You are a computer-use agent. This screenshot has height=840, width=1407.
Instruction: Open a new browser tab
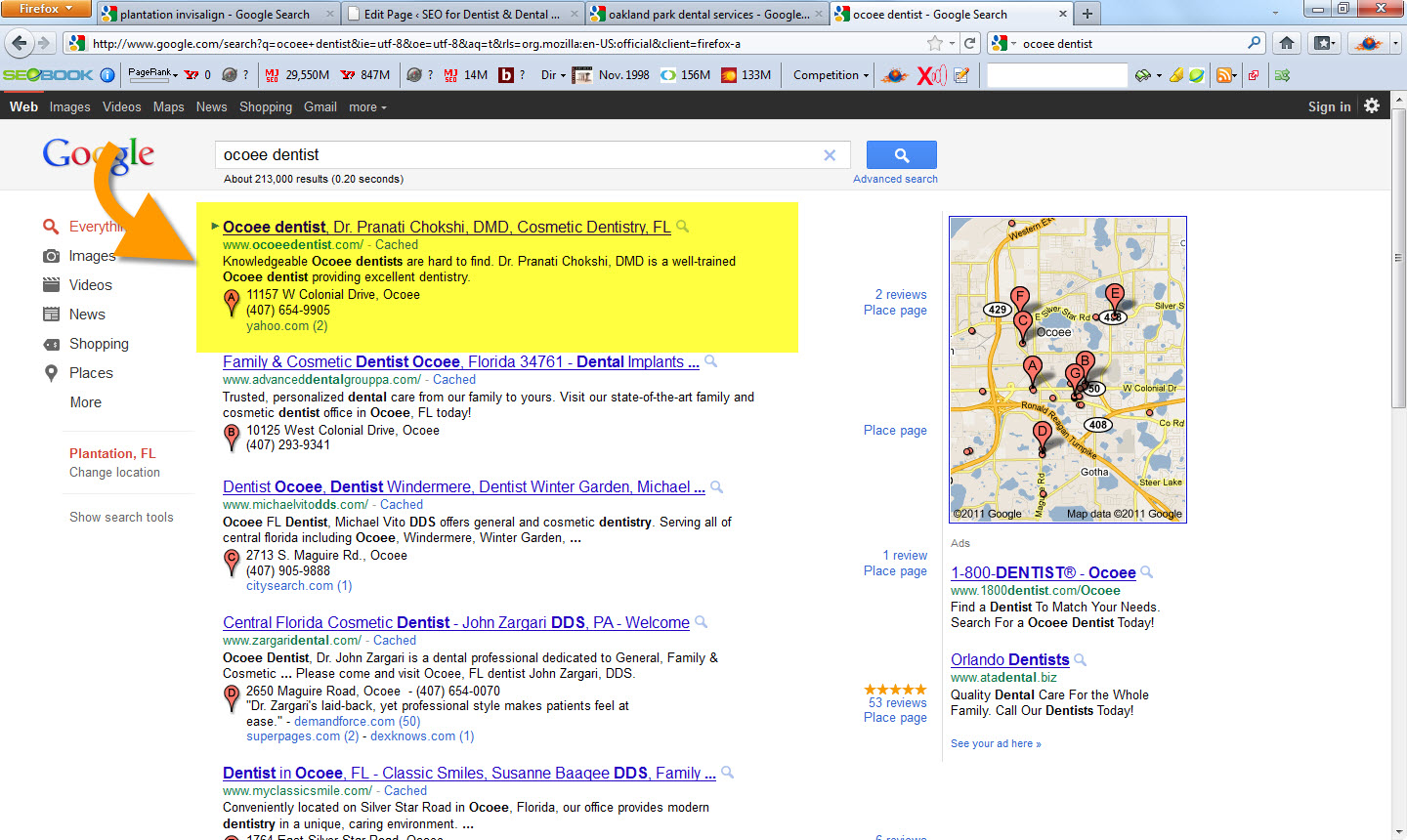1087,14
